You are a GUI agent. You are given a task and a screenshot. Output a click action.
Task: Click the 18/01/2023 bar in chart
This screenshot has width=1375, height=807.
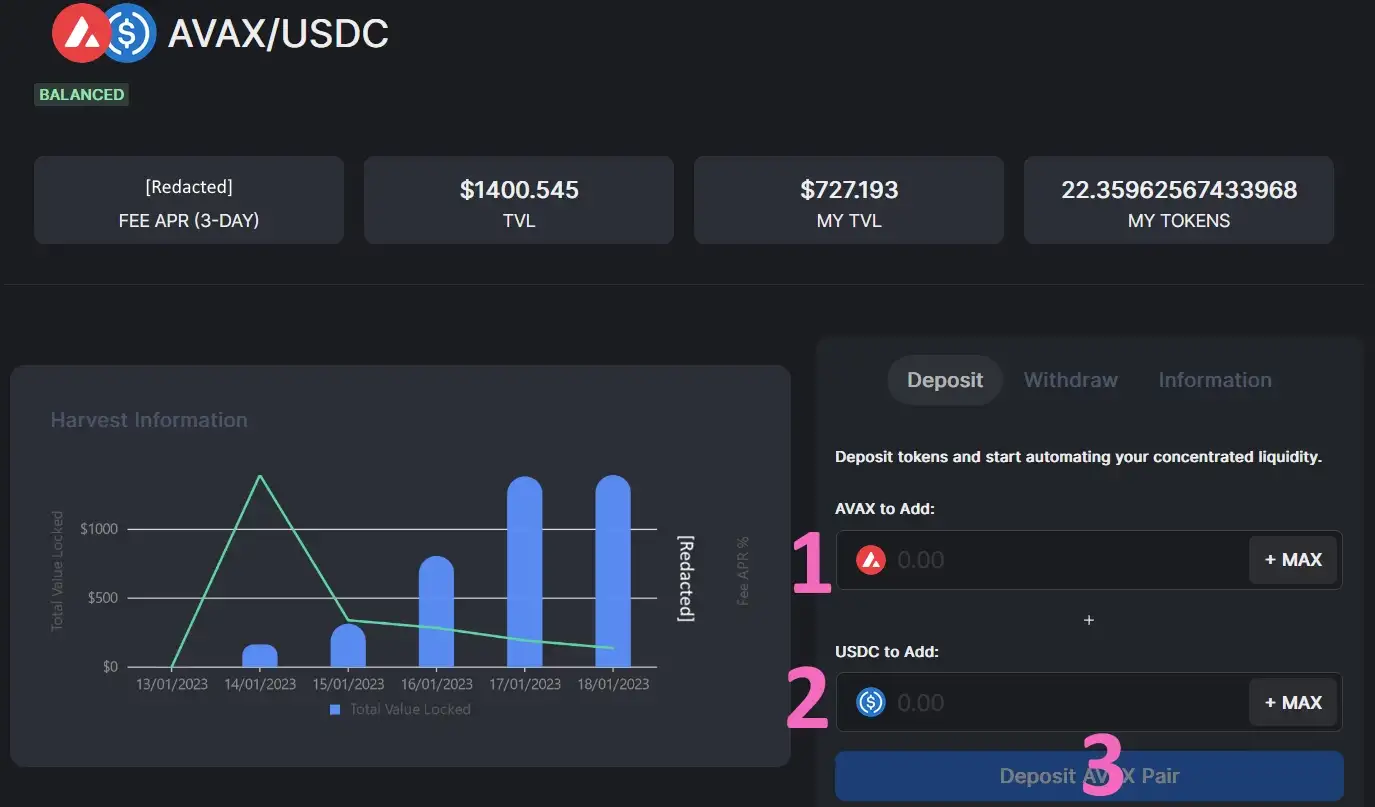point(613,571)
